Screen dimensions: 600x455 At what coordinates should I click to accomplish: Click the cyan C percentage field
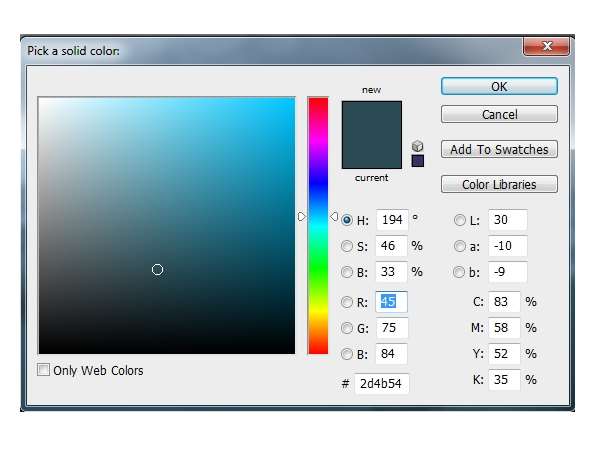point(504,302)
